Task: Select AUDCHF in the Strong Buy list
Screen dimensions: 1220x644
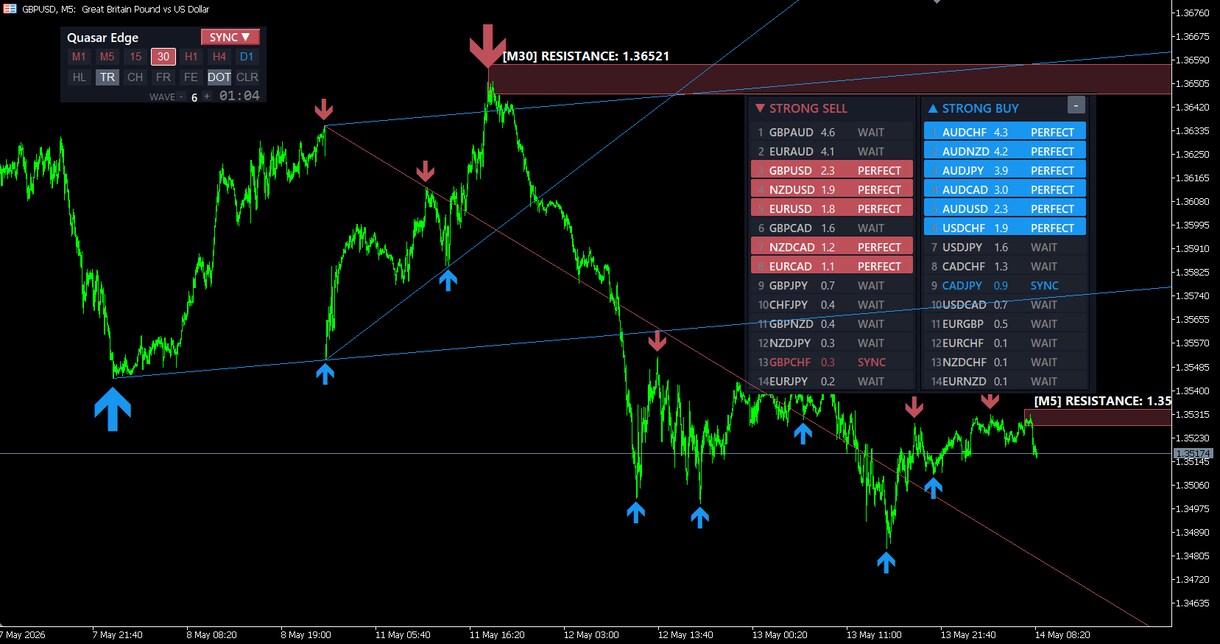Action: click(1005, 132)
